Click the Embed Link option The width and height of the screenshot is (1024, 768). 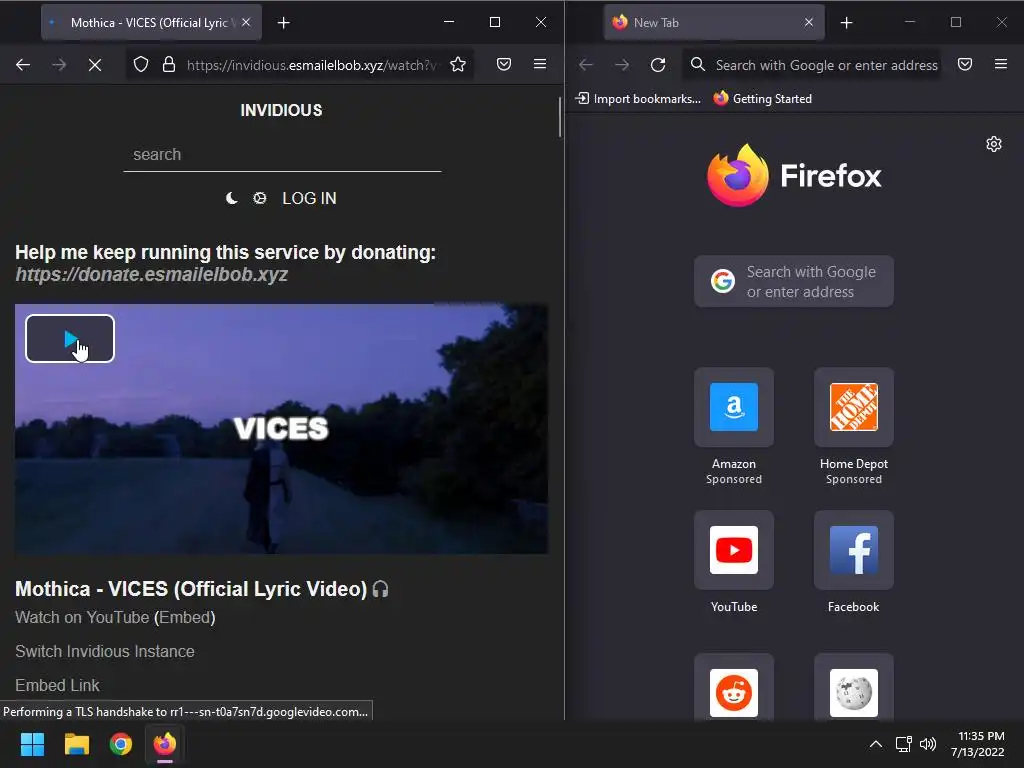click(57, 685)
